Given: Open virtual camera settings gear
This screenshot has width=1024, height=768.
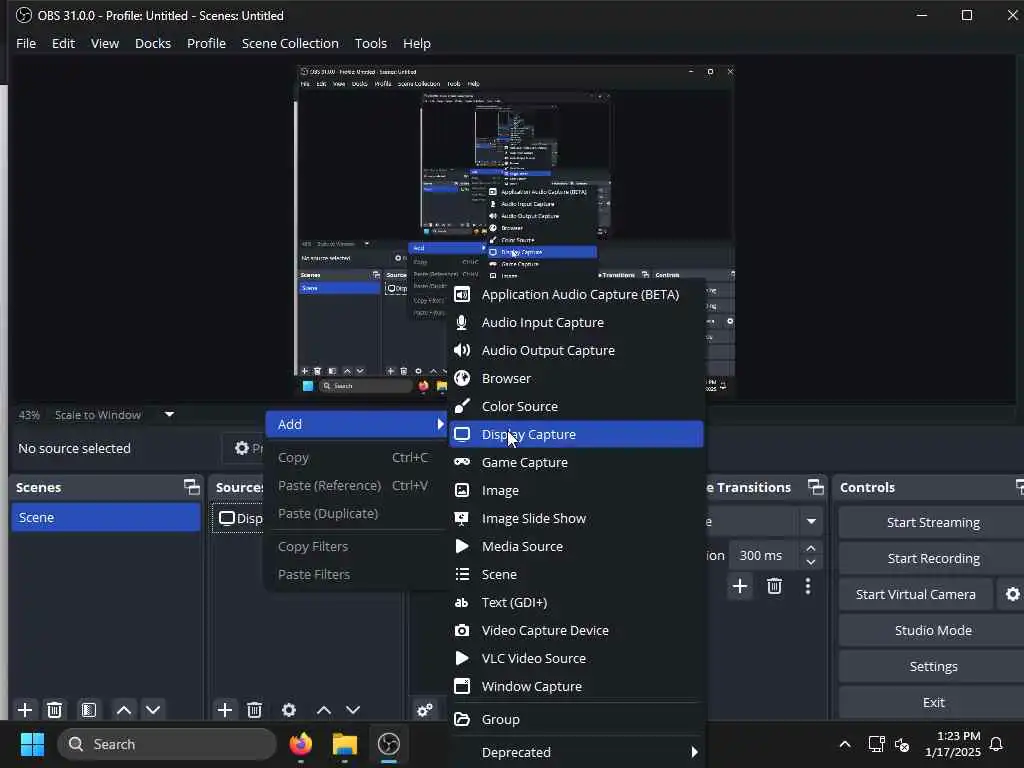Looking at the screenshot, I should 1012,594.
